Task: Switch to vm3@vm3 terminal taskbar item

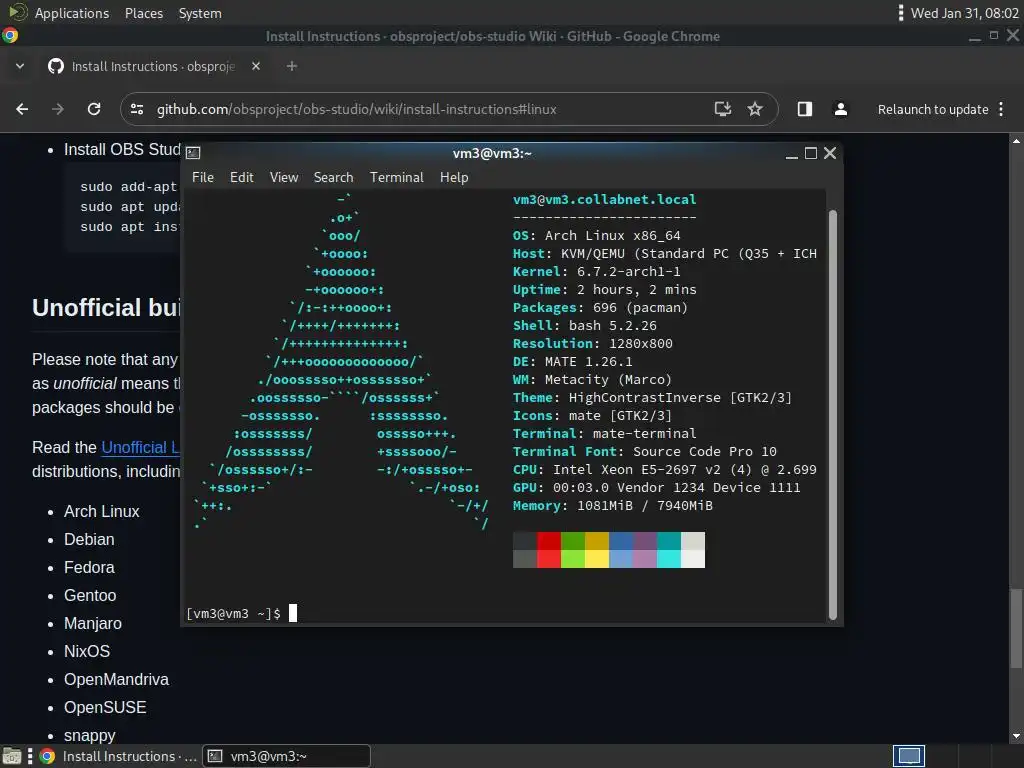Action: (x=286, y=756)
